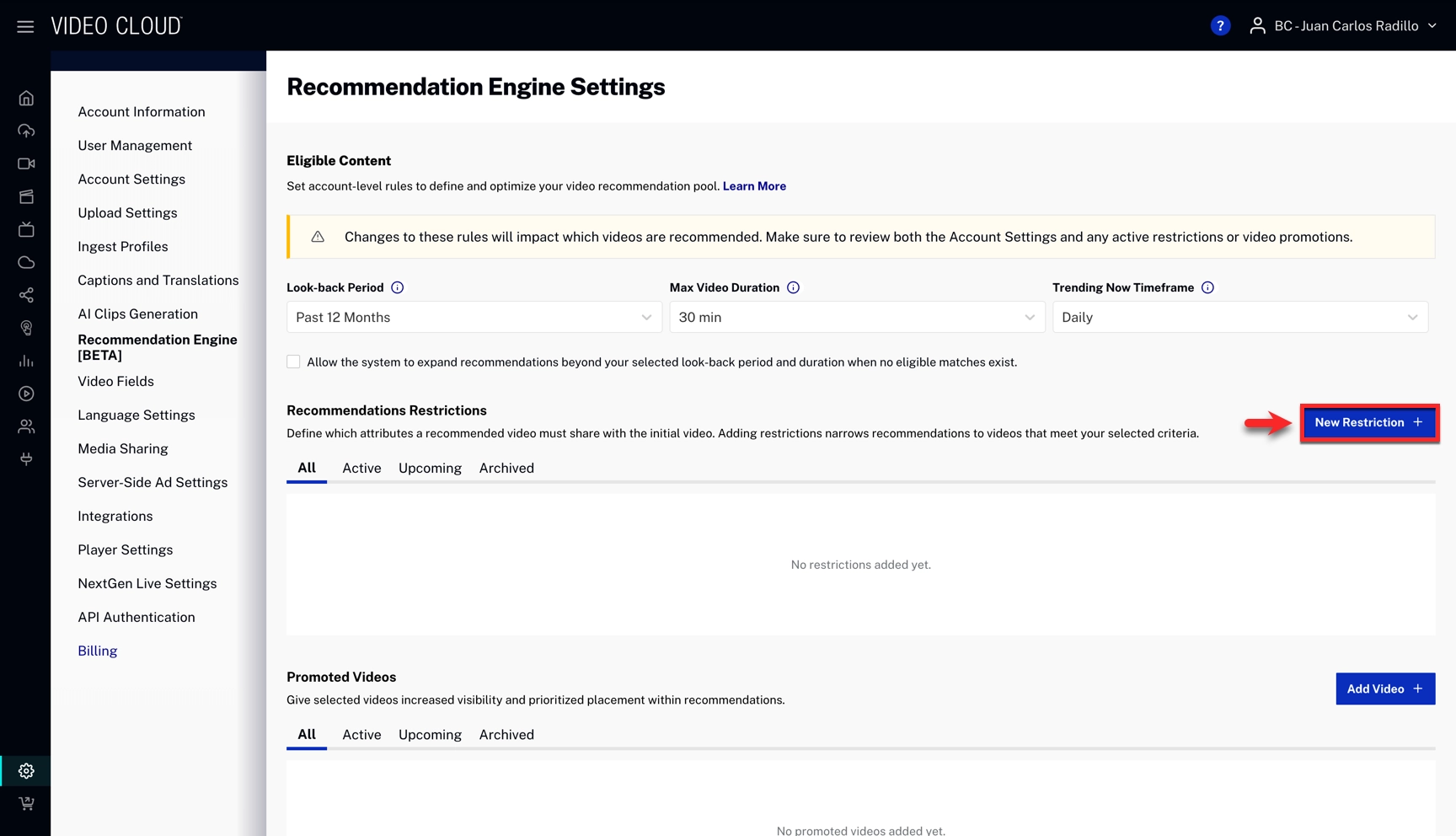
Task: Open the Look-back Period dropdown
Action: (474, 317)
